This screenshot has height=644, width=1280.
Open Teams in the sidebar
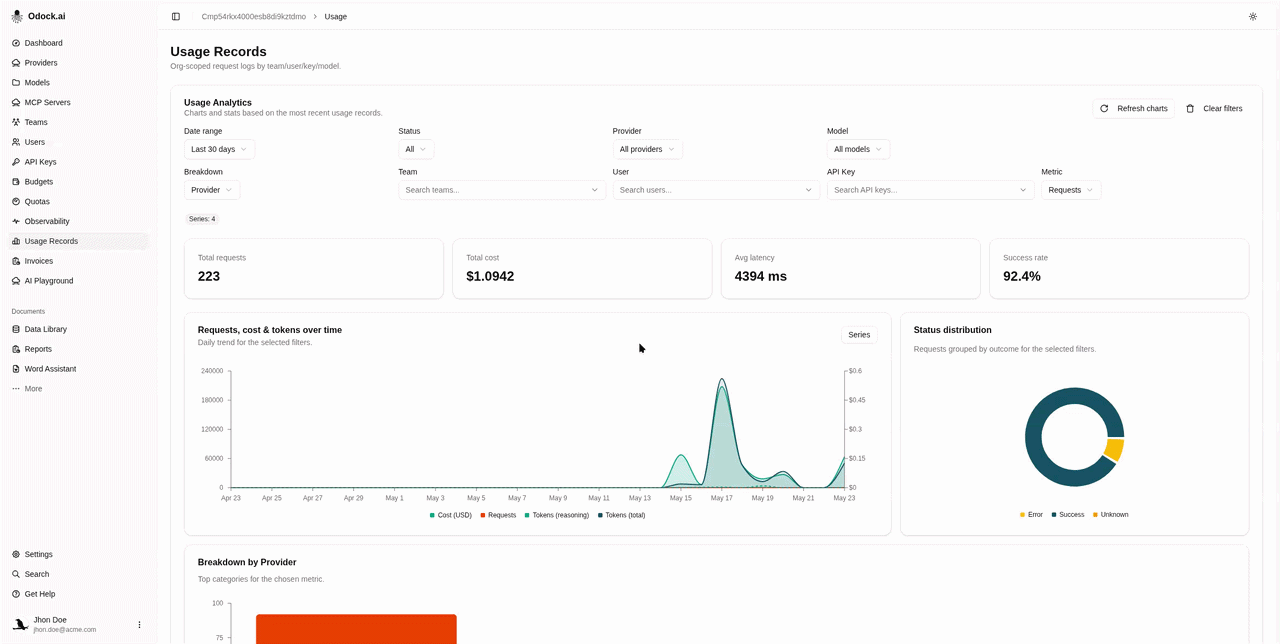click(x=78, y=122)
